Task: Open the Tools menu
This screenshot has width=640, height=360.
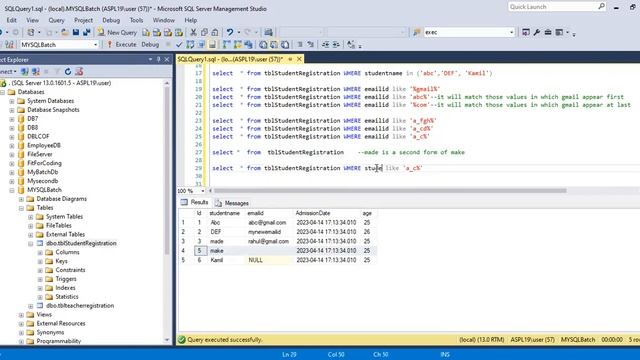Action: (136, 20)
